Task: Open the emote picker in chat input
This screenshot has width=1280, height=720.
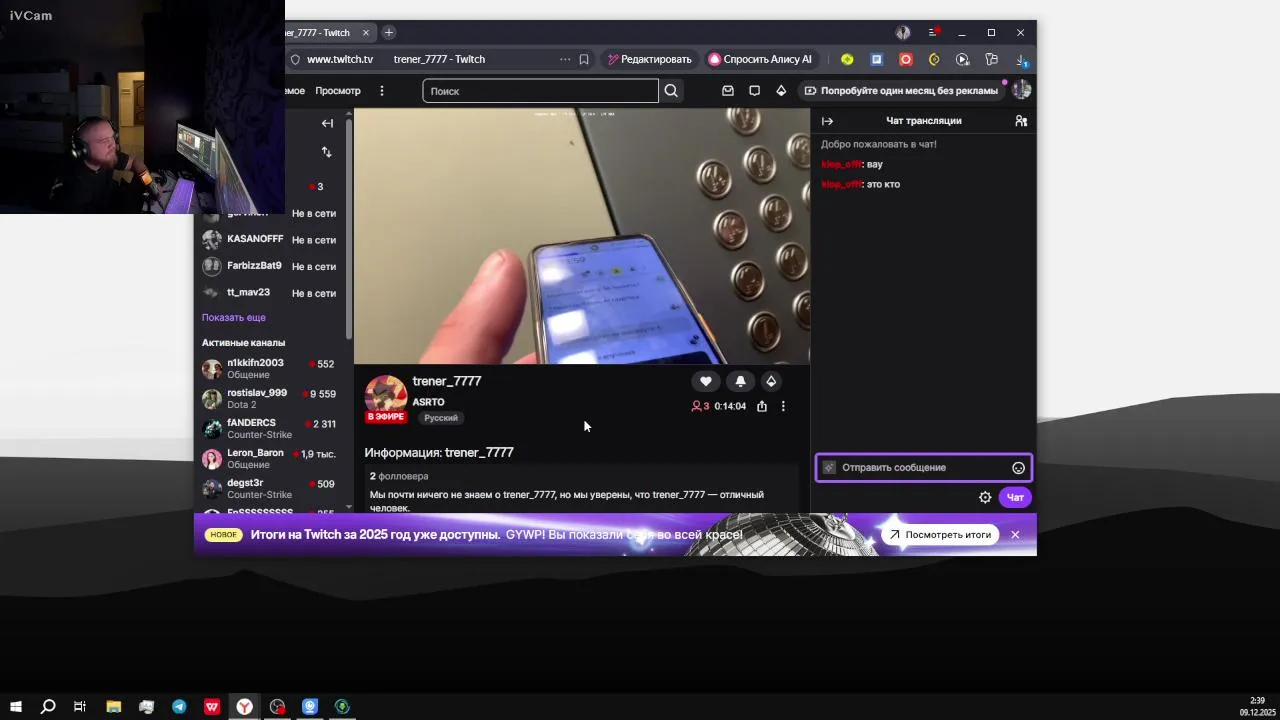Action: point(1018,468)
